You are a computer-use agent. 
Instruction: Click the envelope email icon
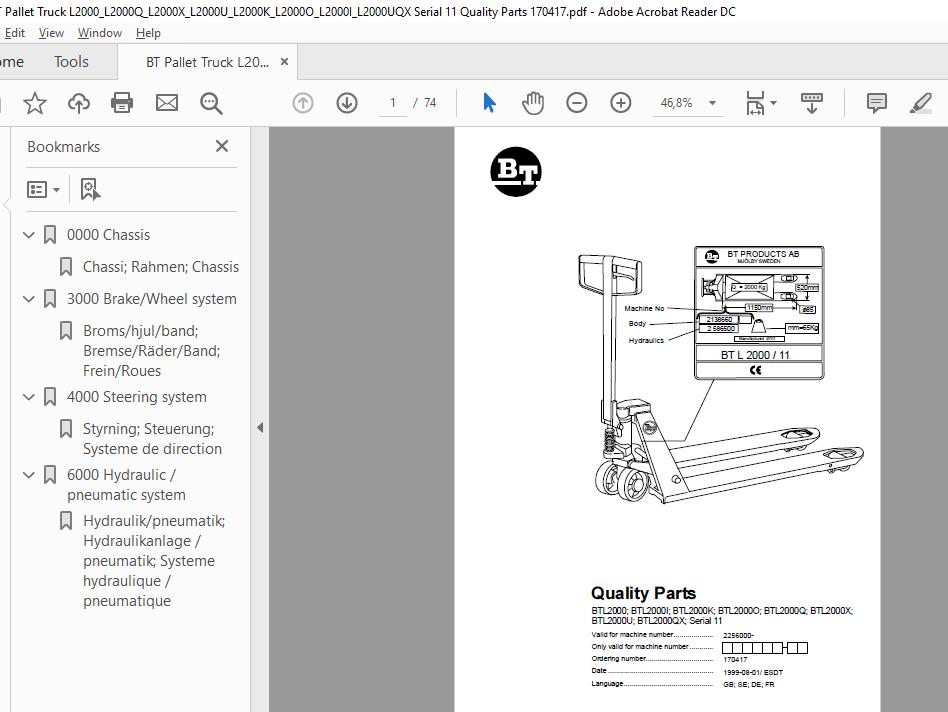tap(167, 103)
